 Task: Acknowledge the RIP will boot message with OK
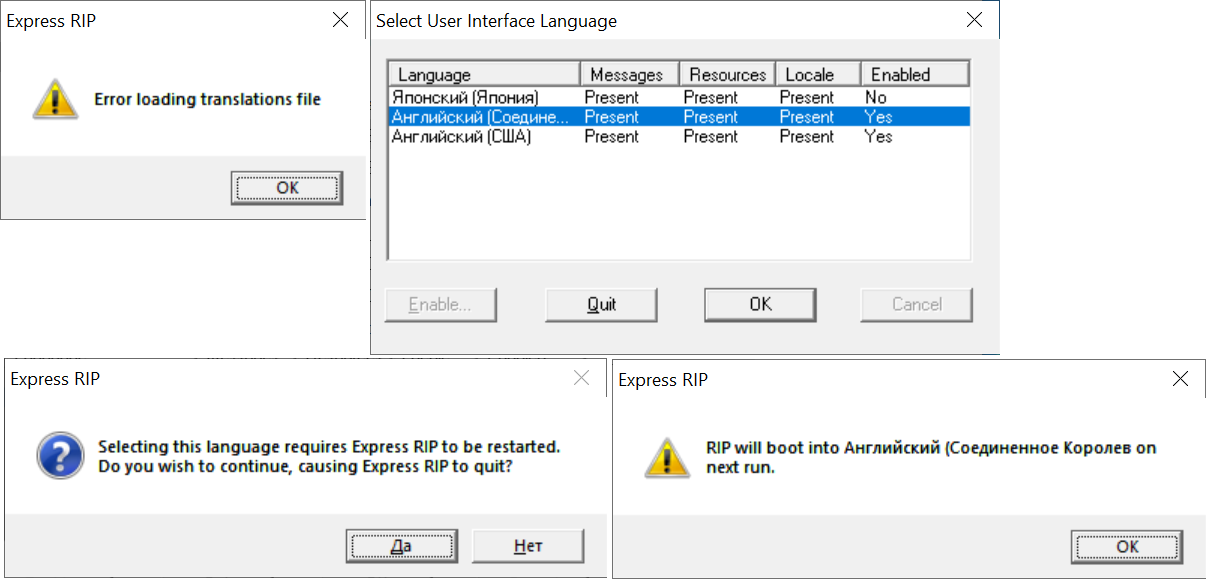(x=1127, y=546)
